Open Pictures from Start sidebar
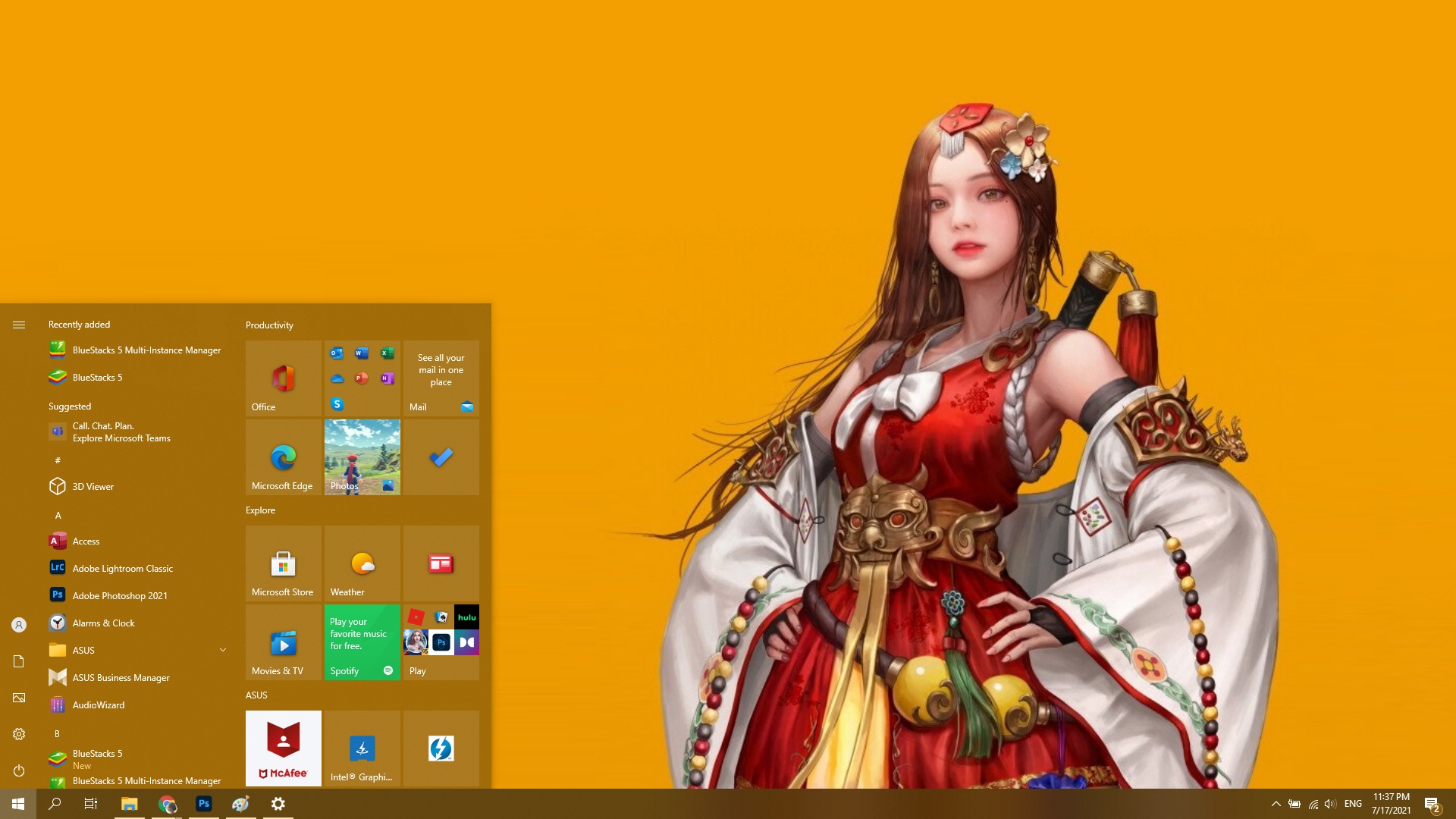The image size is (1456, 819). point(19,698)
